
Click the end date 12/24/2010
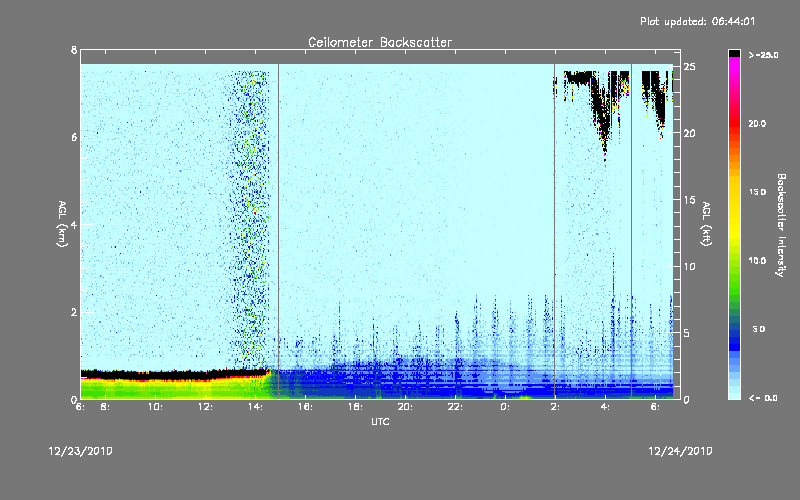(680, 451)
